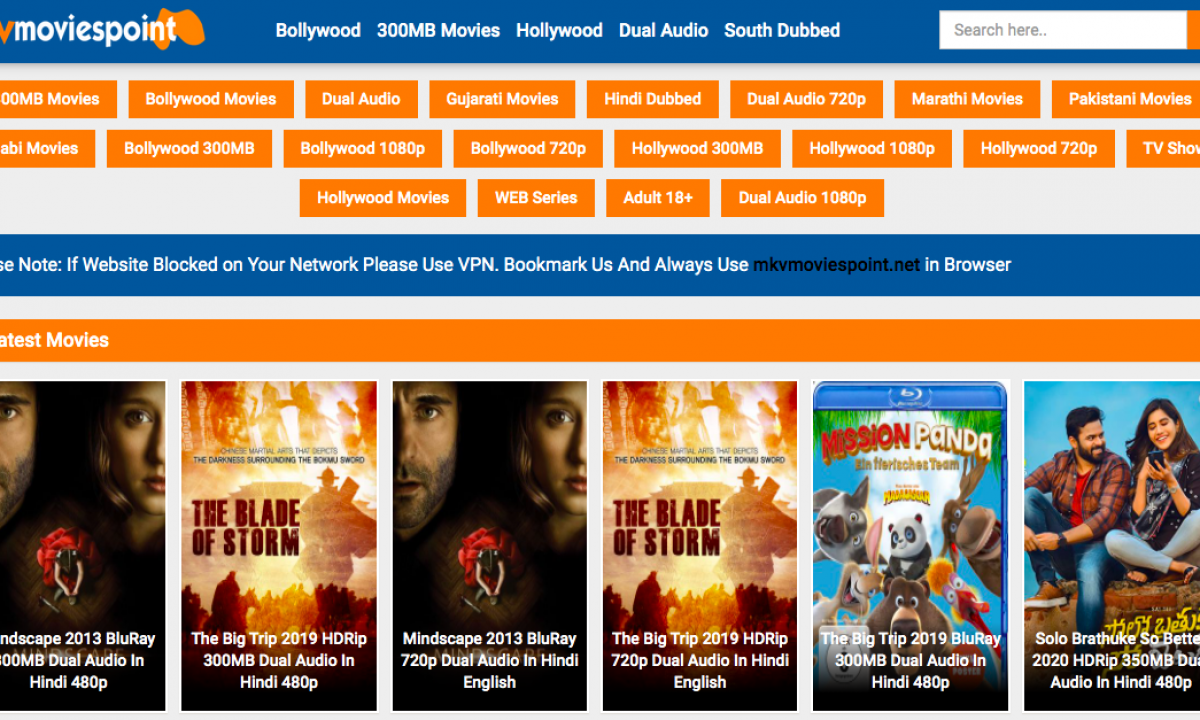Screen dimensions: 1200x720
Task: Click Mindscape 2013 BluRay 720p title link
Action: click(489, 660)
